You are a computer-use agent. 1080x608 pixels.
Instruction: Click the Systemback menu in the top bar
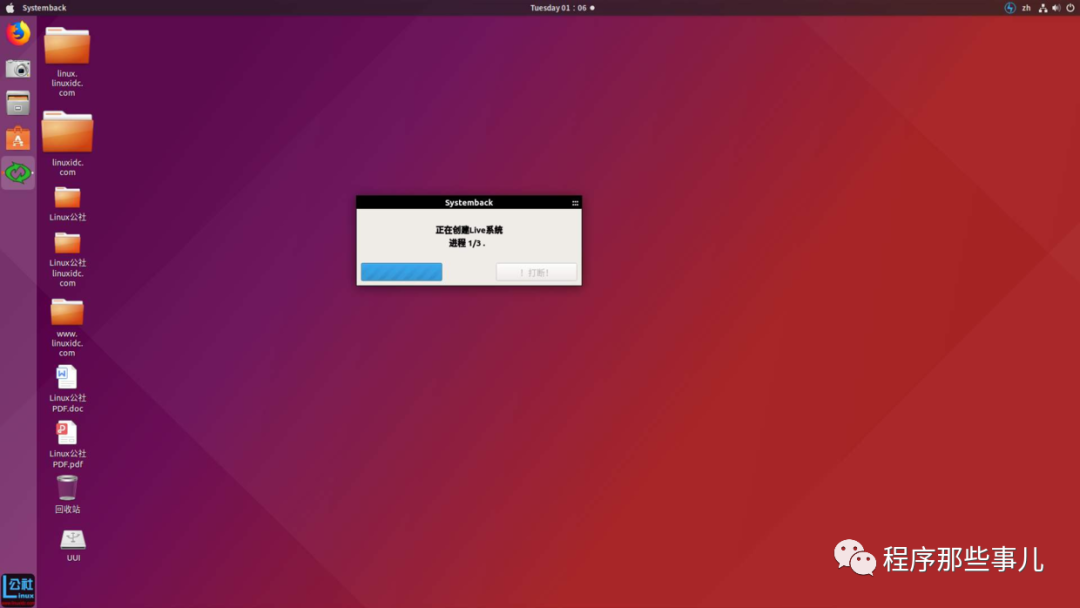[x=42, y=7]
